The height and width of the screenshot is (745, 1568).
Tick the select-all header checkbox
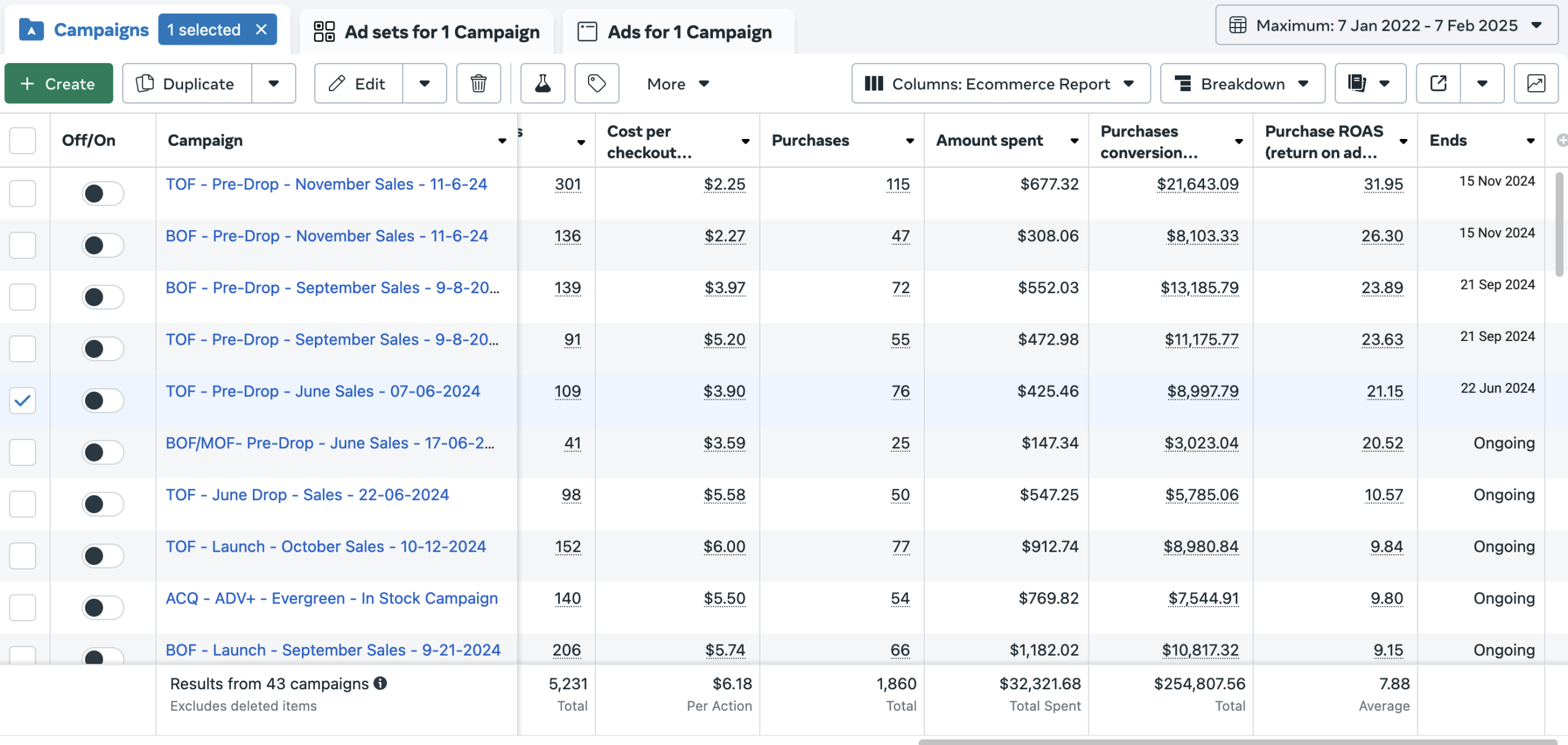23,140
